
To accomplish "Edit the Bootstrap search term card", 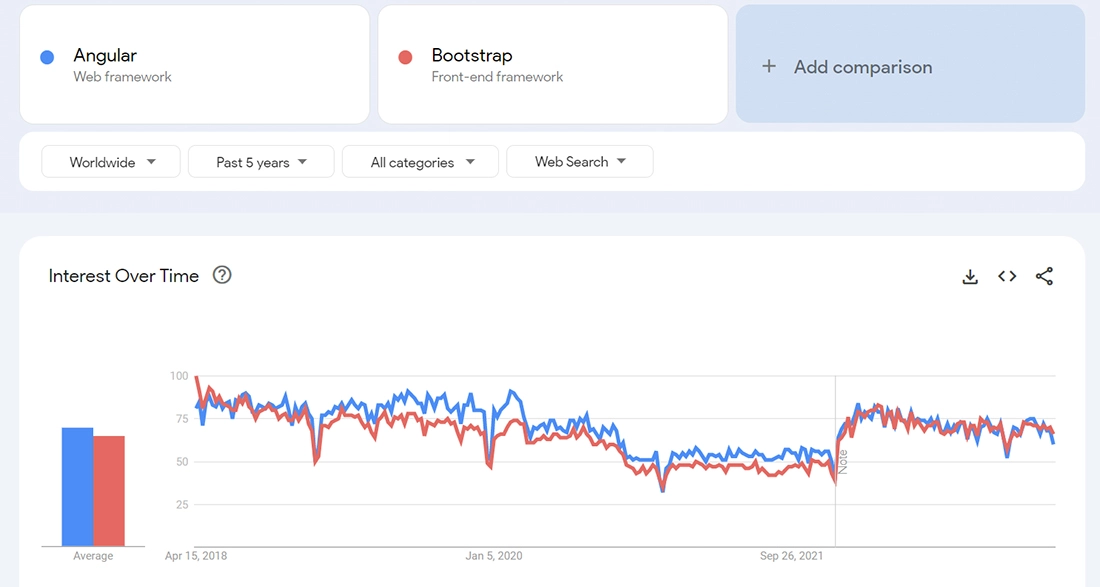I will coord(553,65).
